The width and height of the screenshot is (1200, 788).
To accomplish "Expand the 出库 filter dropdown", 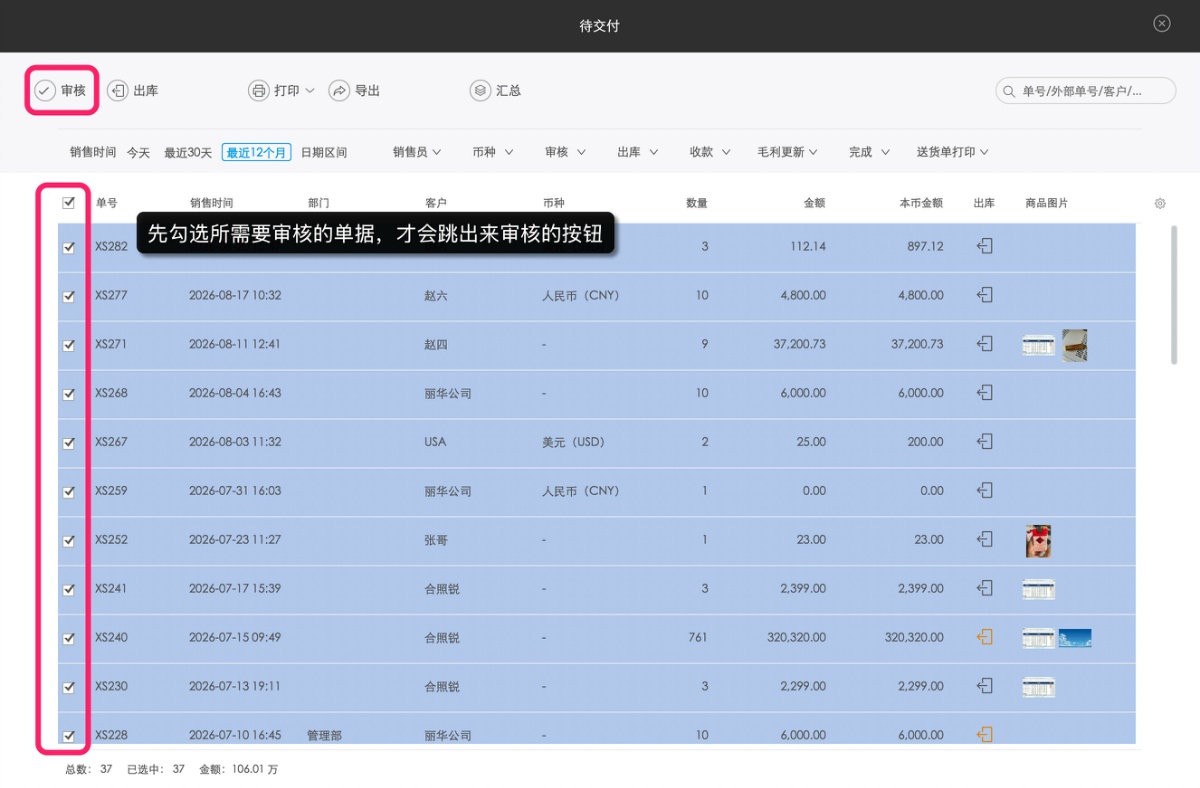I will [638, 152].
